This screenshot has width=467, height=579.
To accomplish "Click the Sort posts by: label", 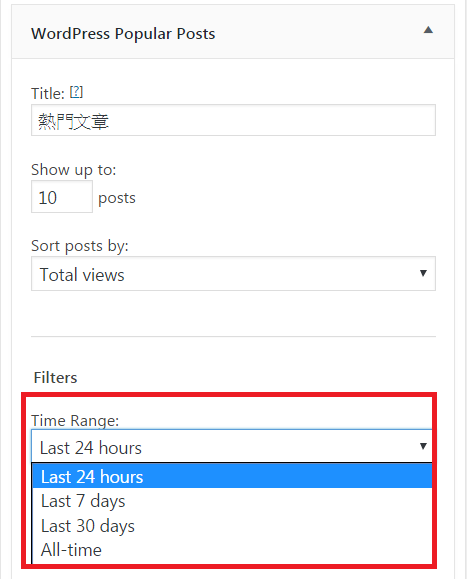I will point(80,246).
